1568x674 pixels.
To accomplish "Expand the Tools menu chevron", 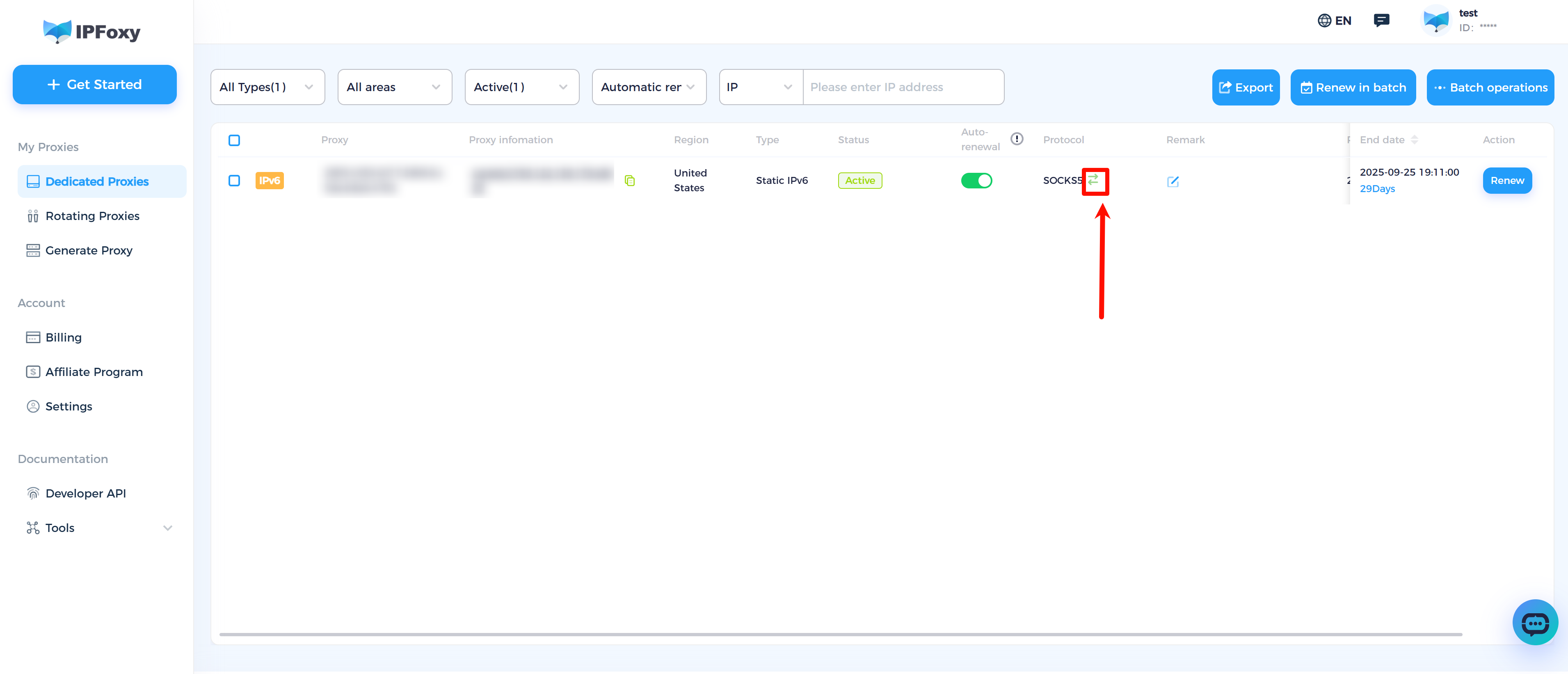I will (167, 528).
